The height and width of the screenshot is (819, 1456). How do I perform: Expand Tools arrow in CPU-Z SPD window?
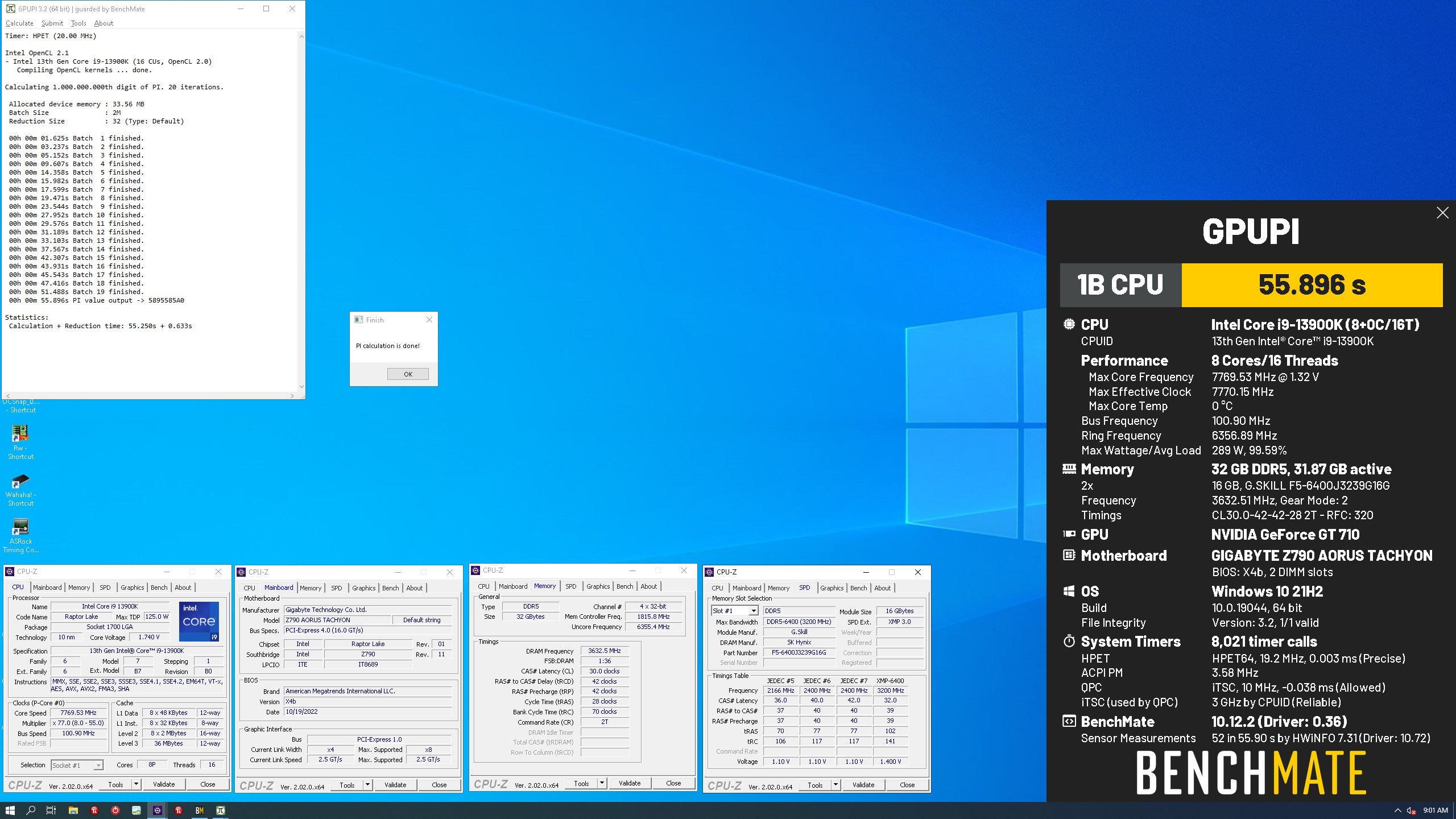(x=835, y=785)
